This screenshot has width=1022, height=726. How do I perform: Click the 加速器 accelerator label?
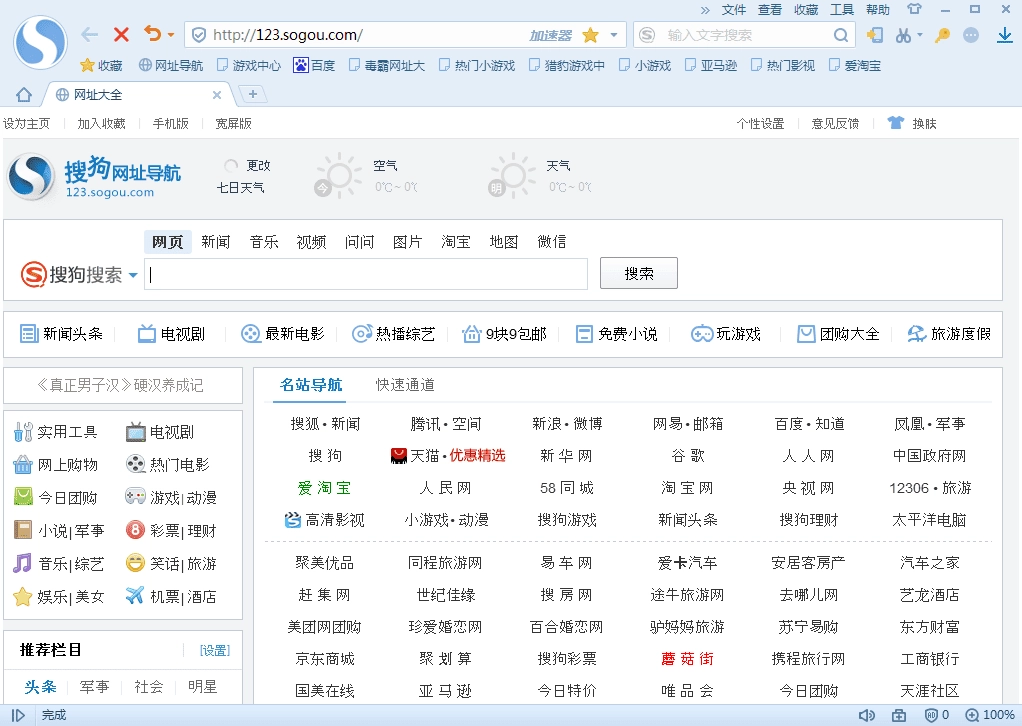550,35
